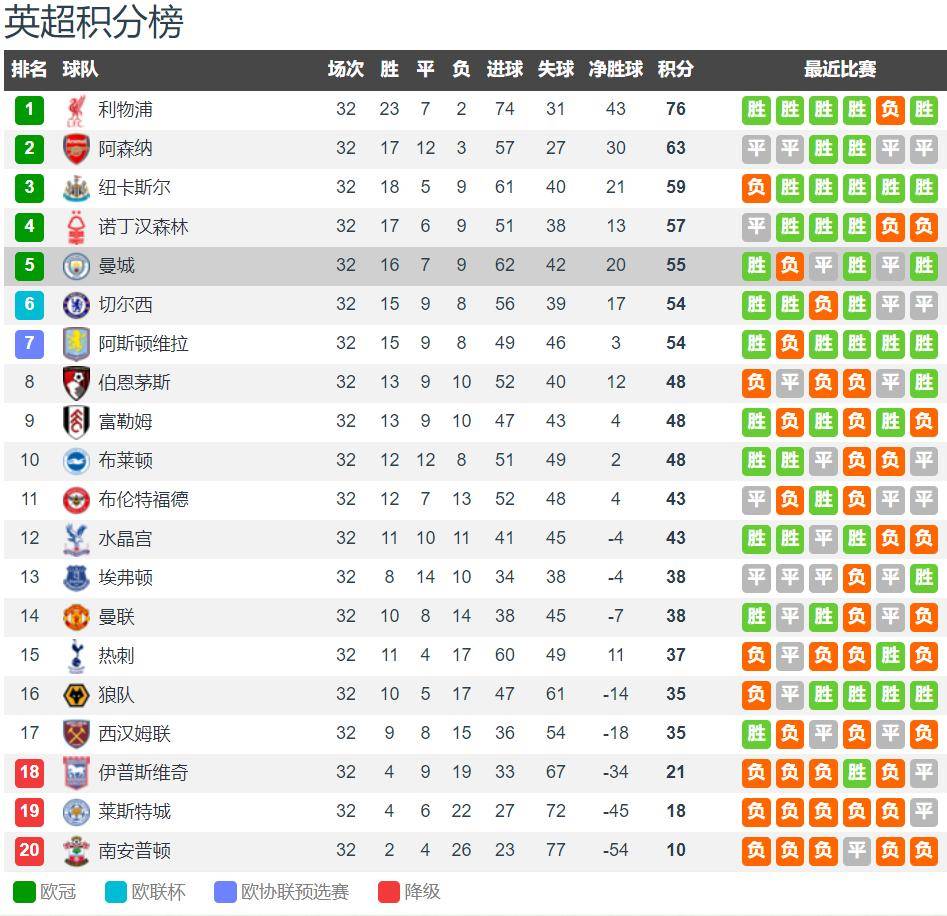Click the Arsenal club crest icon
This screenshot has width=947, height=916.
click(76, 149)
